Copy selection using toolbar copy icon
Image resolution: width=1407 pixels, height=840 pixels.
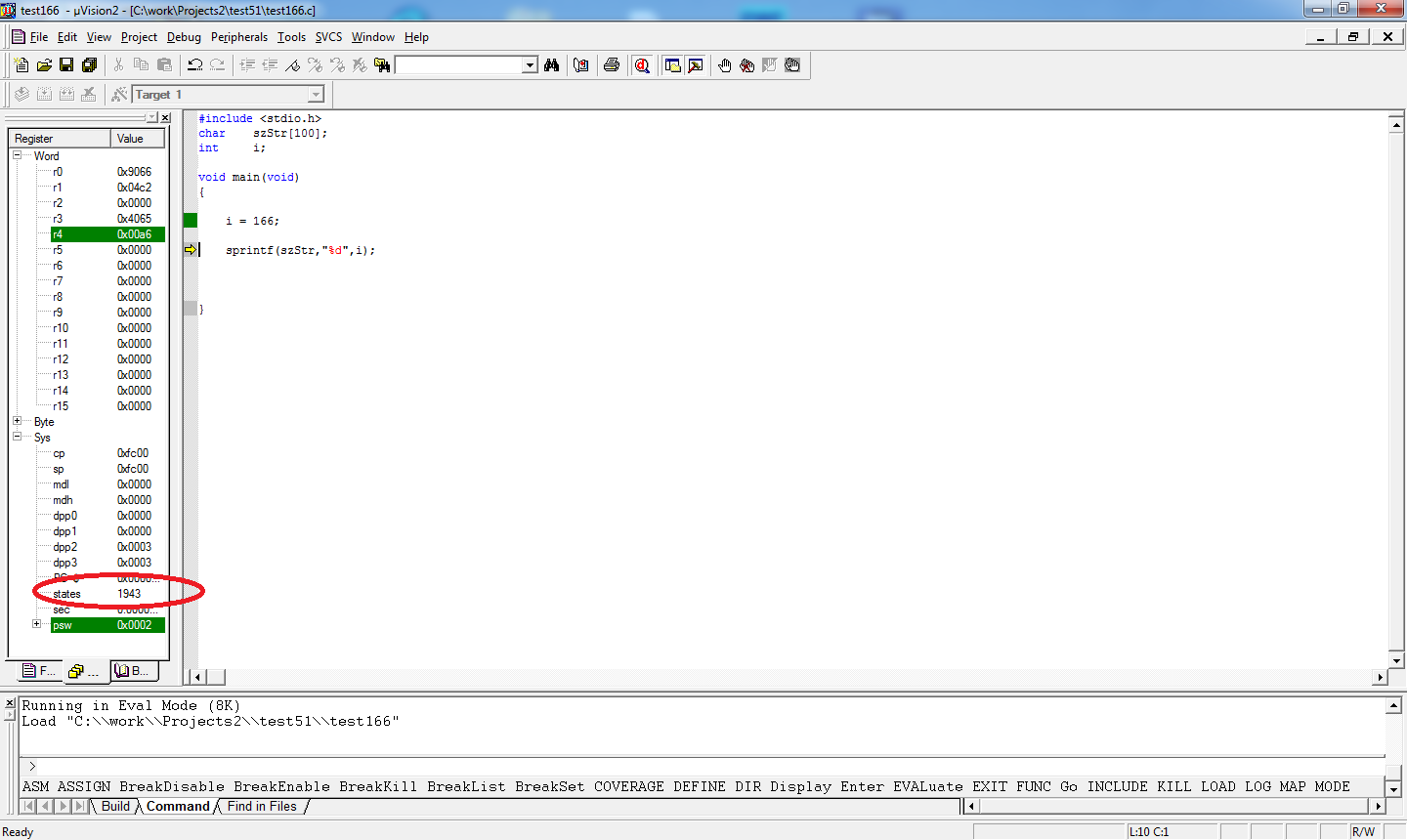(x=141, y=65)
